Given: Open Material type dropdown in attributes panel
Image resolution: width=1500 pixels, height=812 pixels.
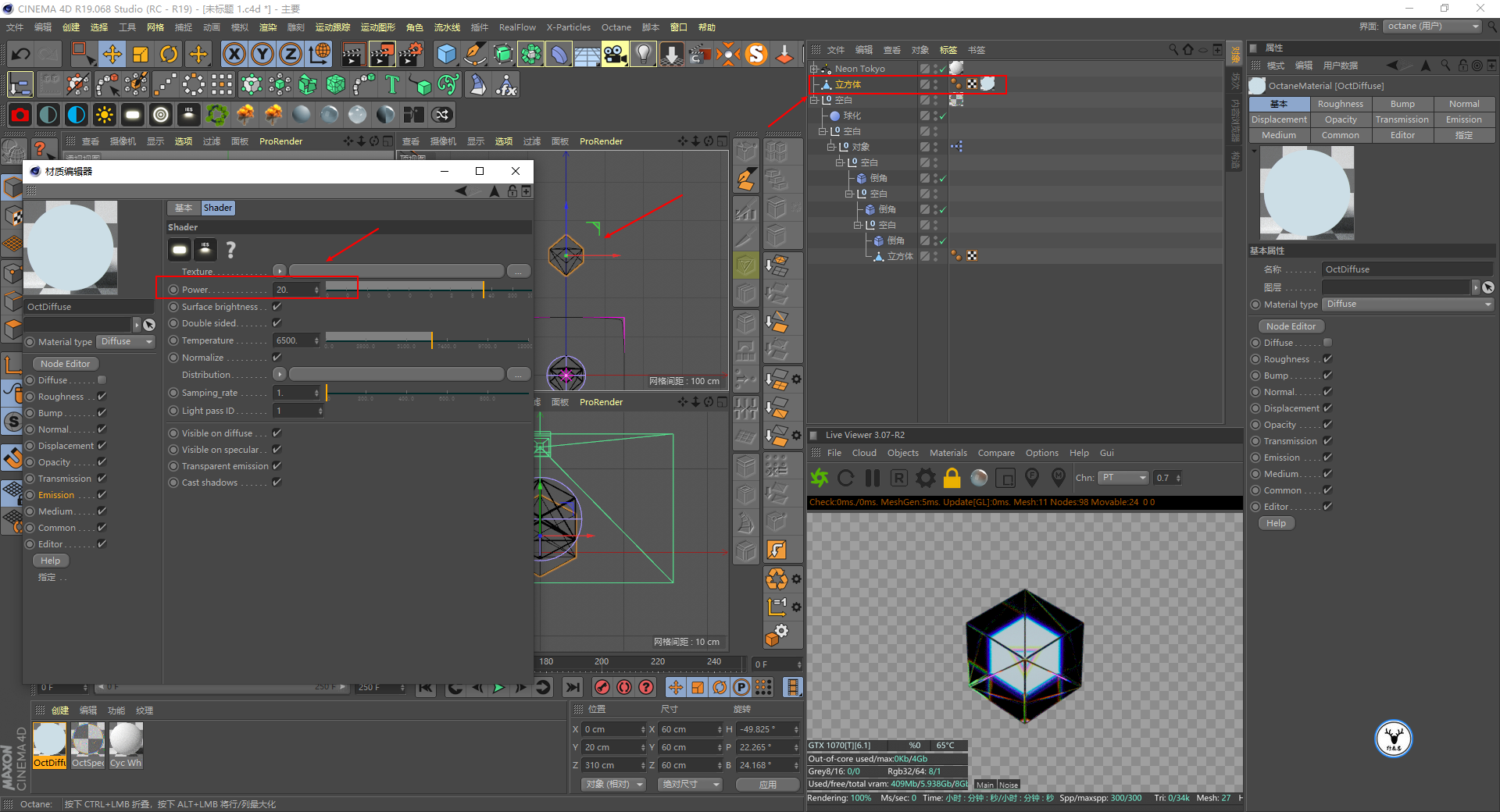Looking at the screenshot, I should point(1409,304).
